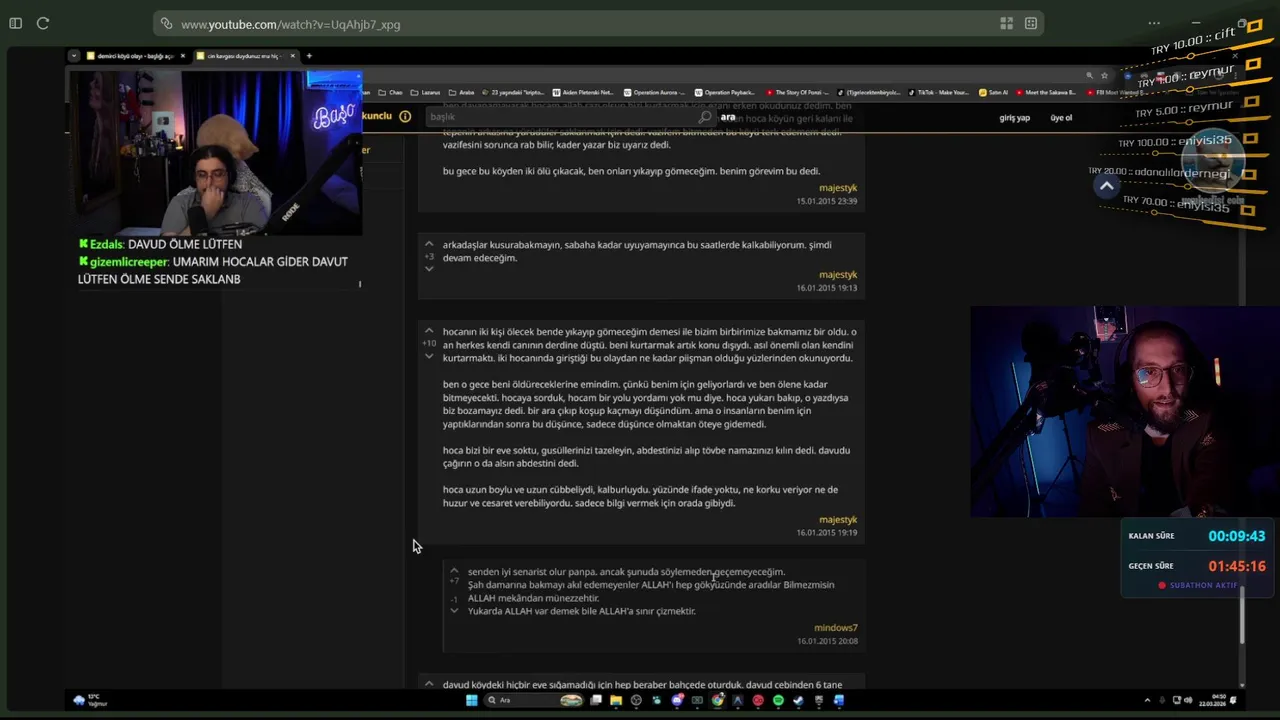Open majestyk profile above 15.01.2015 23:39
1280x720 pixels.
(838, 188)
